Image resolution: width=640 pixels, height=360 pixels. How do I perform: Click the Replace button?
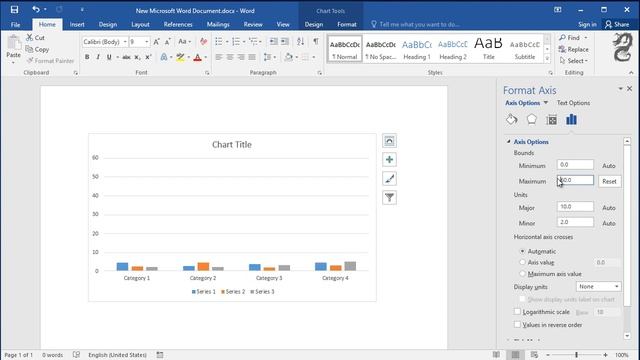[574, 49]
